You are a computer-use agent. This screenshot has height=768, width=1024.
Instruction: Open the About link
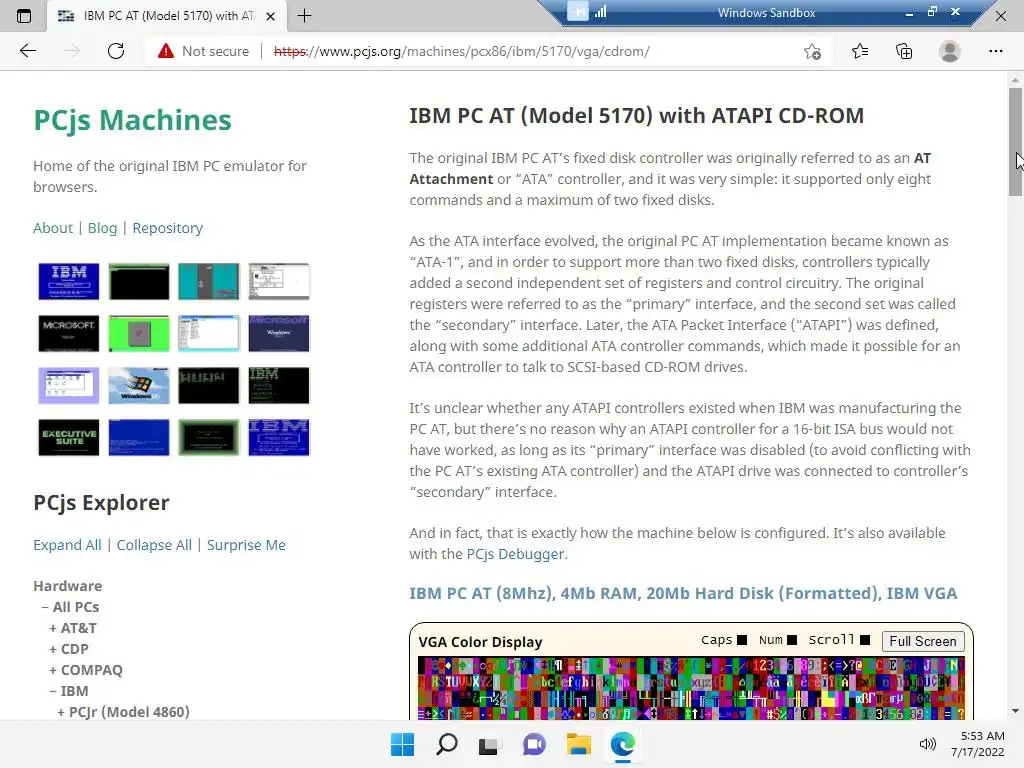click(x=53, y=228)
